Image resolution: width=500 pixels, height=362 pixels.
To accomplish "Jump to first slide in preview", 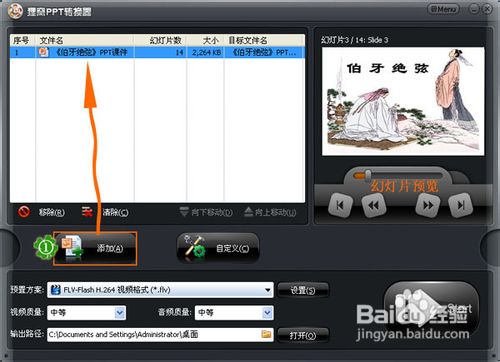I will (x=340, y=205).
